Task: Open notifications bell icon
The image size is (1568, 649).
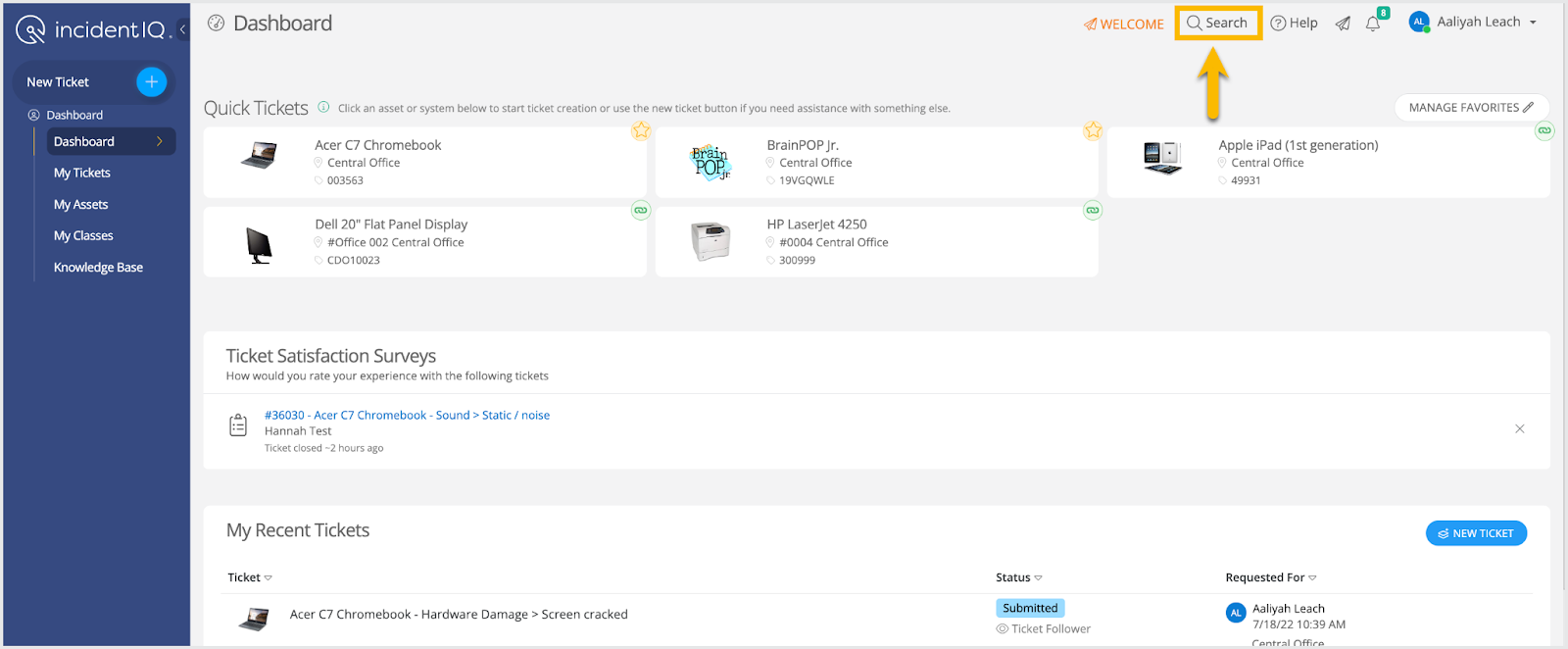Action: [1373, 24]
